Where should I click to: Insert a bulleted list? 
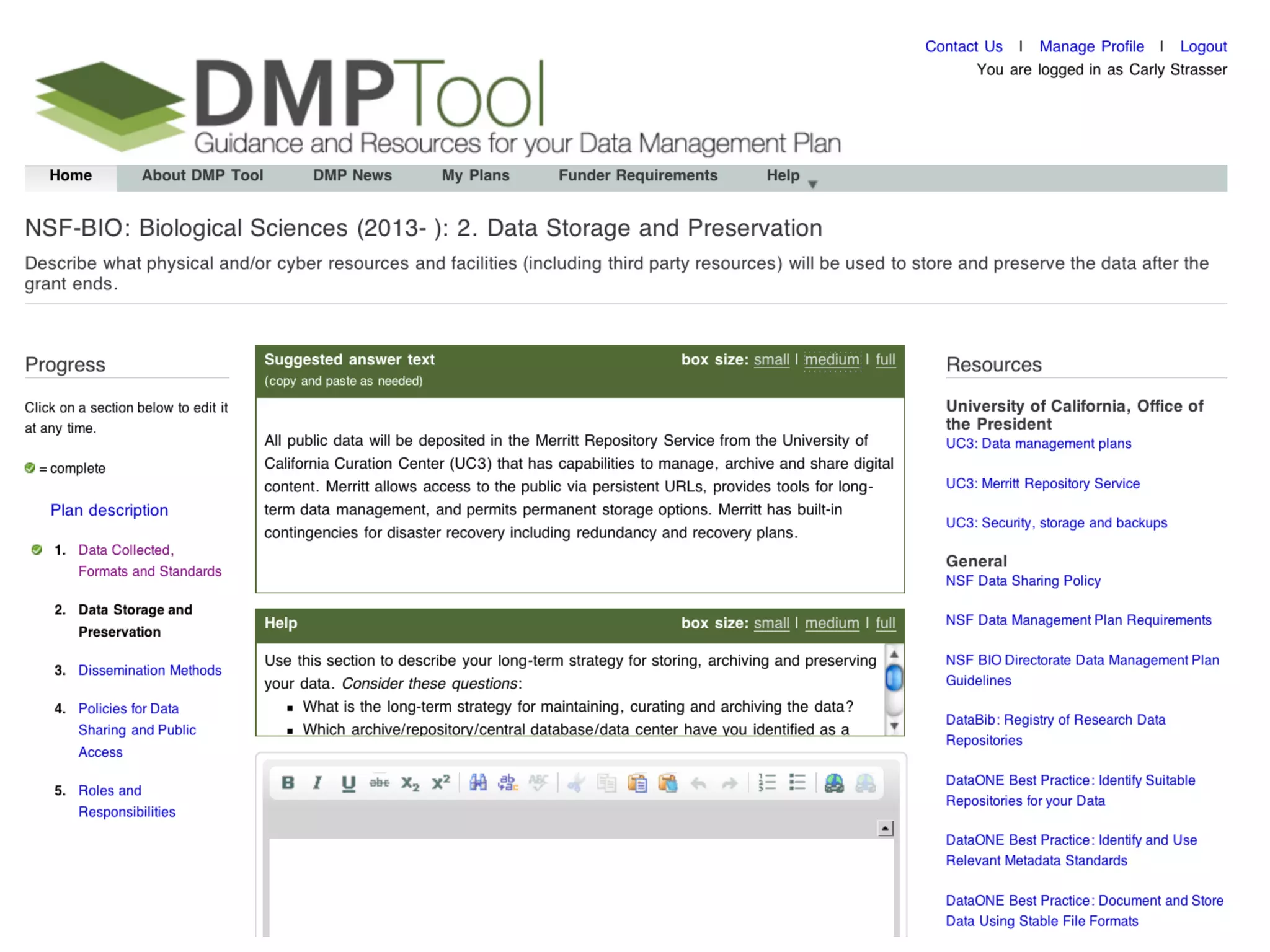[797, 783]
